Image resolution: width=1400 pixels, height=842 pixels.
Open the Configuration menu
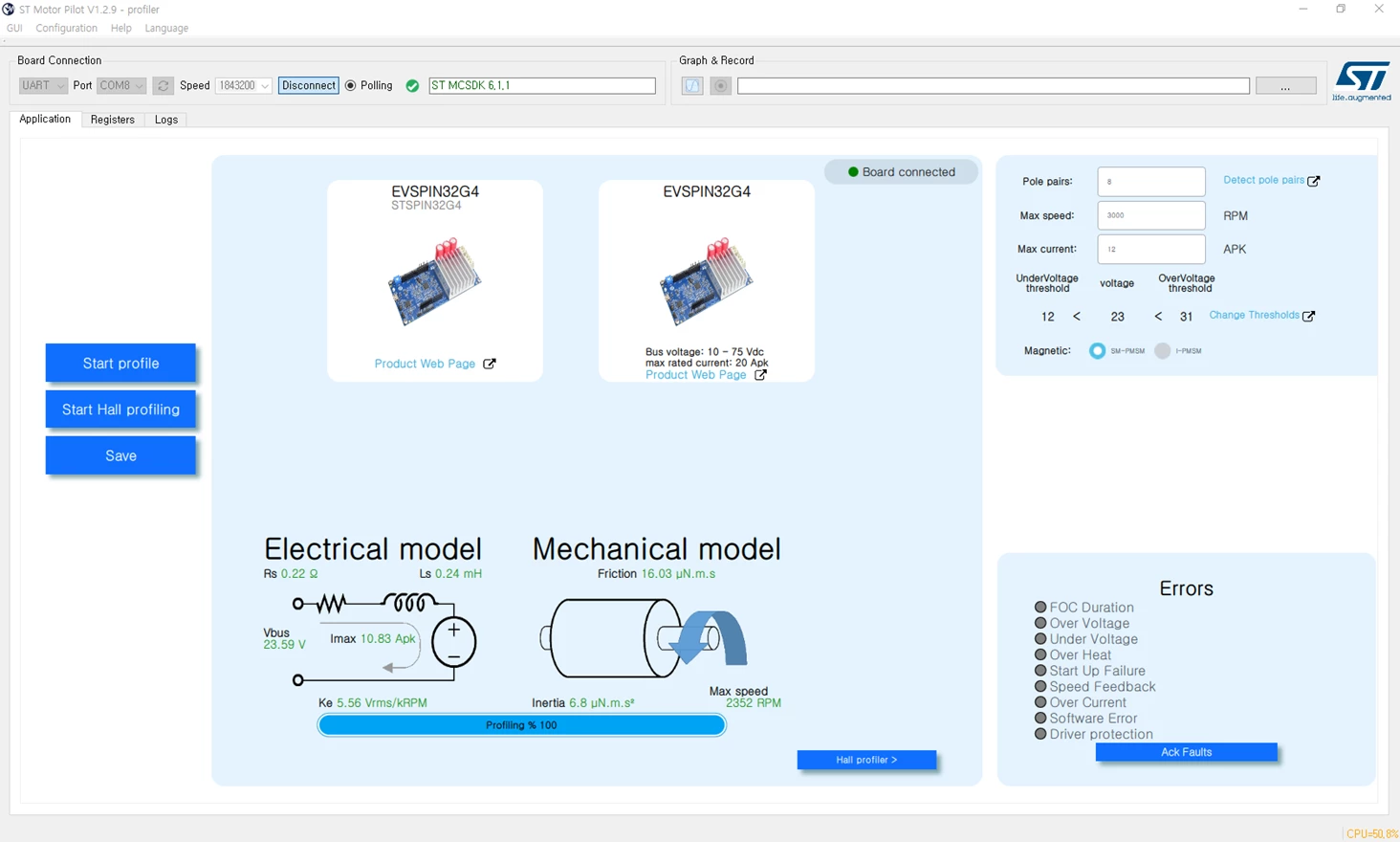tap(67, 29)
